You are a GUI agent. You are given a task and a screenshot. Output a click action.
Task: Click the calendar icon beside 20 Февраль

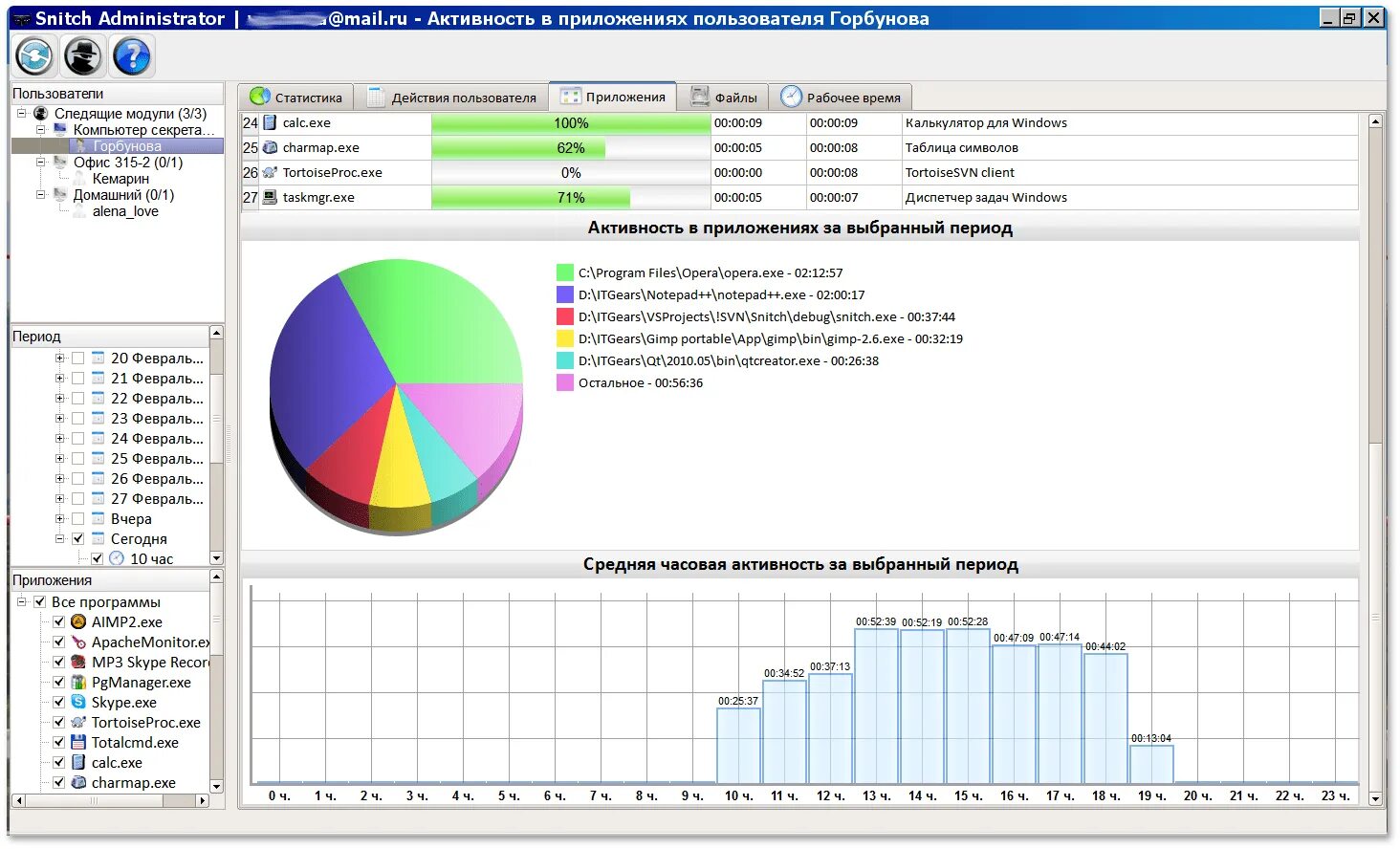click(x=98, y=358)
